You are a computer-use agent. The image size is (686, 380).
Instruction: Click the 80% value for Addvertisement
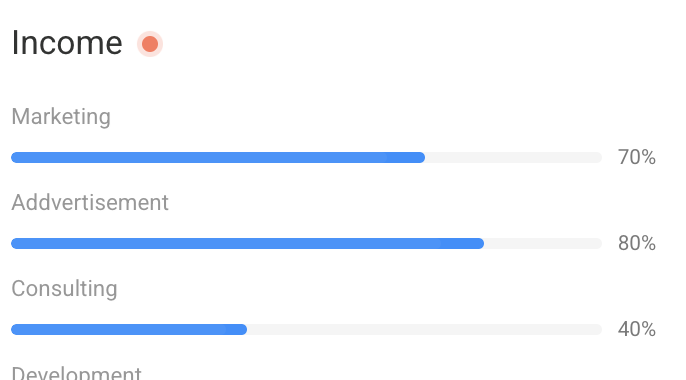point(637,243)
